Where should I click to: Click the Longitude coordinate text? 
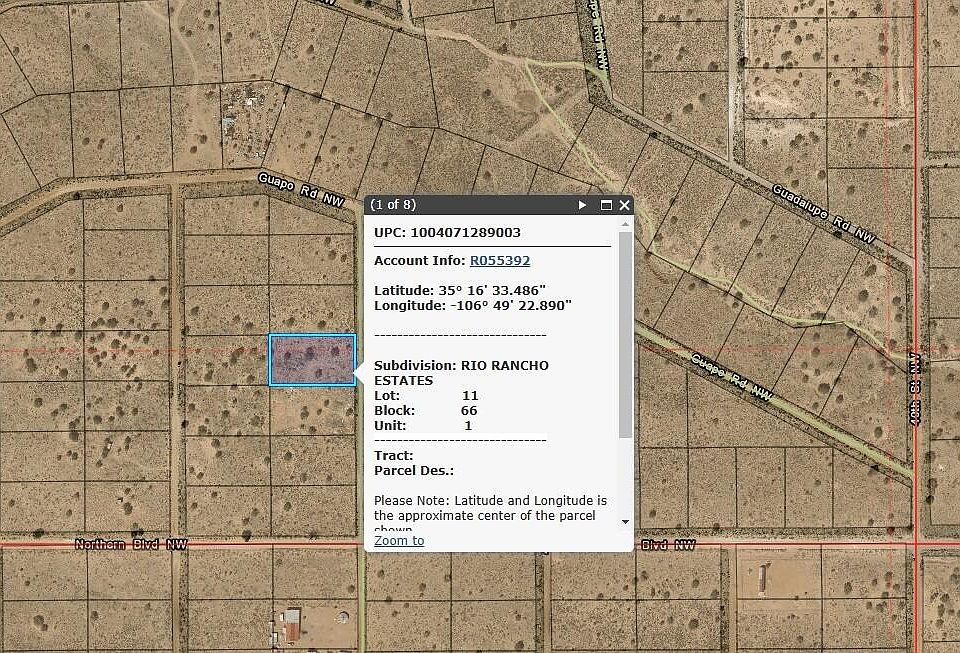(472, 305)
